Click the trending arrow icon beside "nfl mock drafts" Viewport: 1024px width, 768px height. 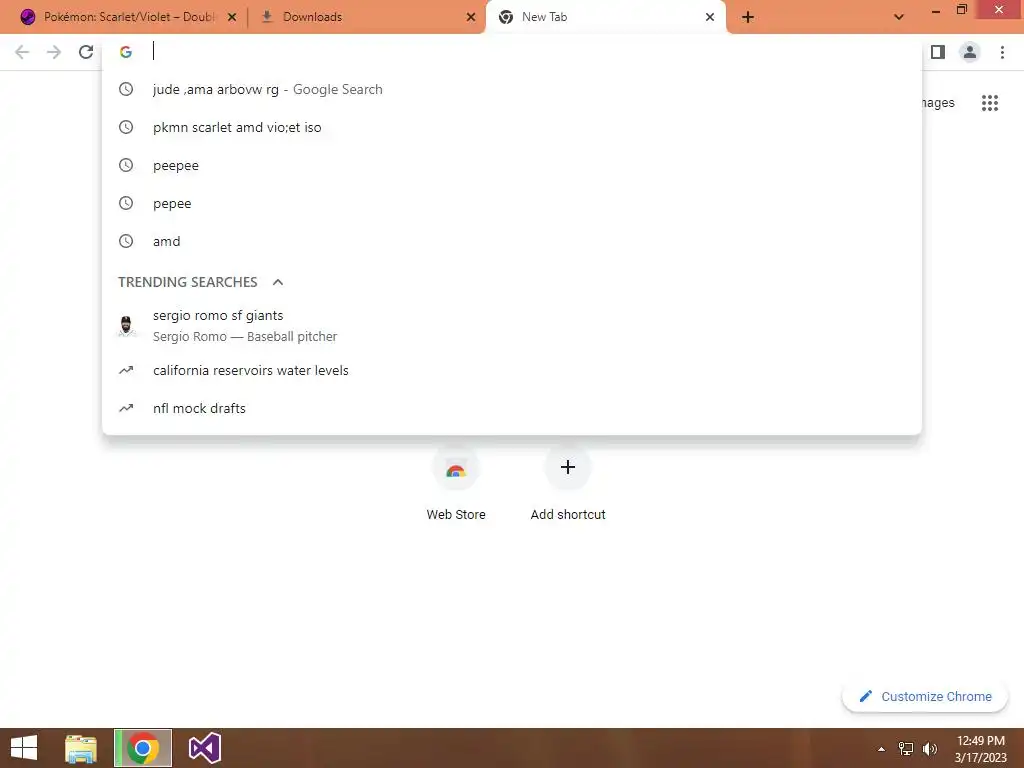pyautogui.click(x=126, y=408)
